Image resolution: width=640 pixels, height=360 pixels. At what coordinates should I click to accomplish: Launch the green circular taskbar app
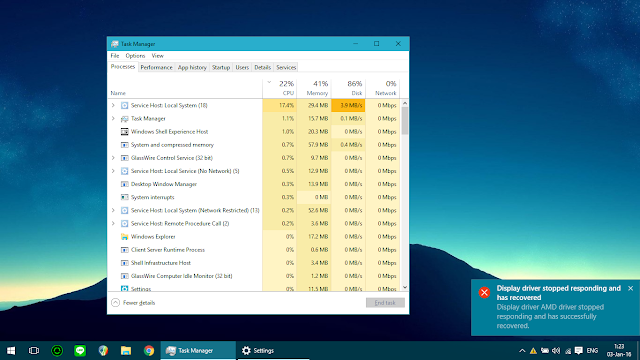(57, 351)
